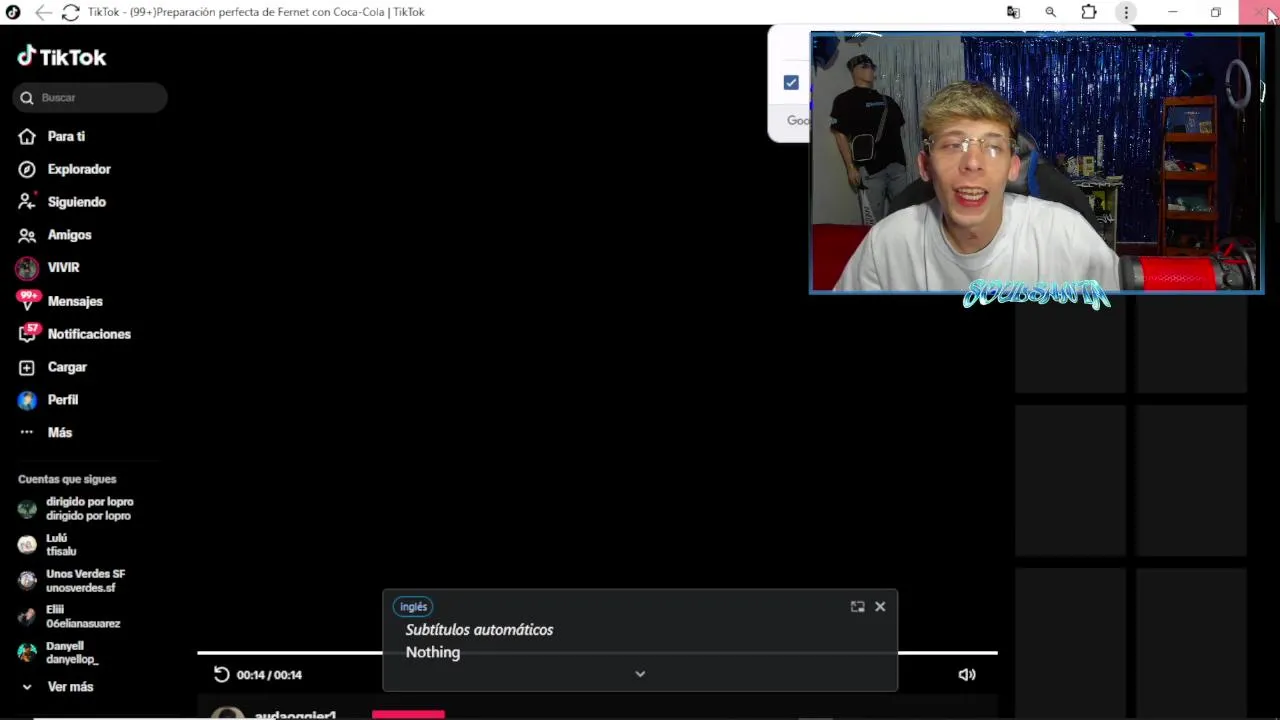Open the Para ti feed
The width and height of the screenshot is (1280, 720).
[52, 136]
